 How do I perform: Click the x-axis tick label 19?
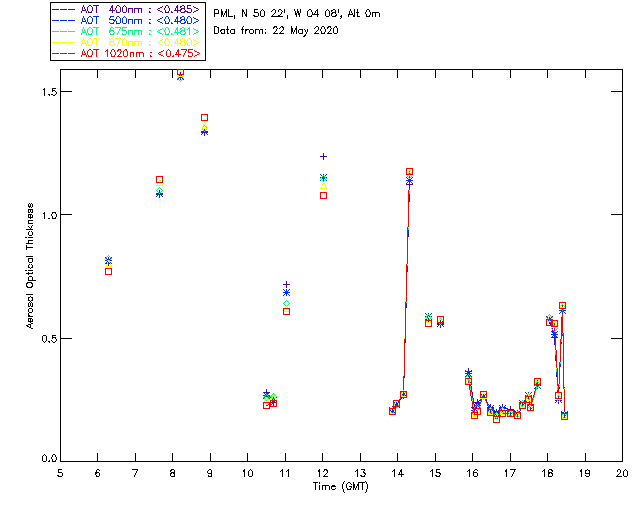(585, 473)
